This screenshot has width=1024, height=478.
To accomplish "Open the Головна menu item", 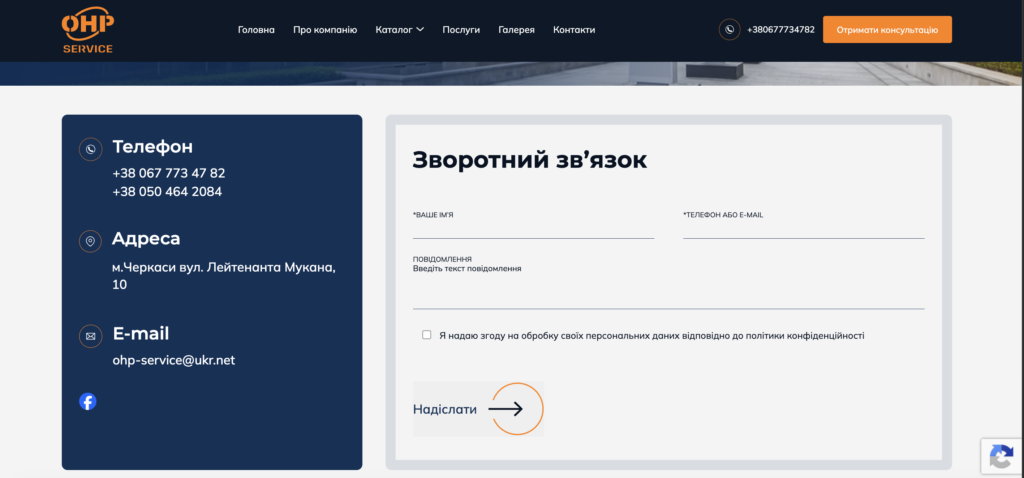I will [256, 29].
